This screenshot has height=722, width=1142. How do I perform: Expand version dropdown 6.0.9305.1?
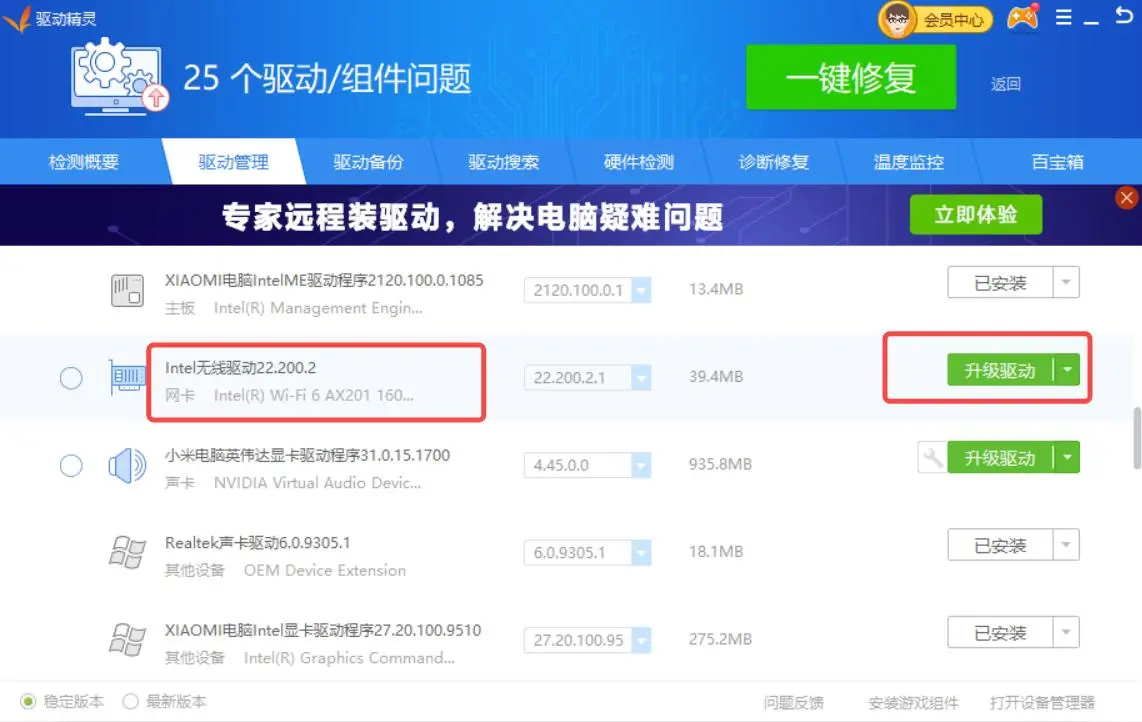(x=641, y=553)
